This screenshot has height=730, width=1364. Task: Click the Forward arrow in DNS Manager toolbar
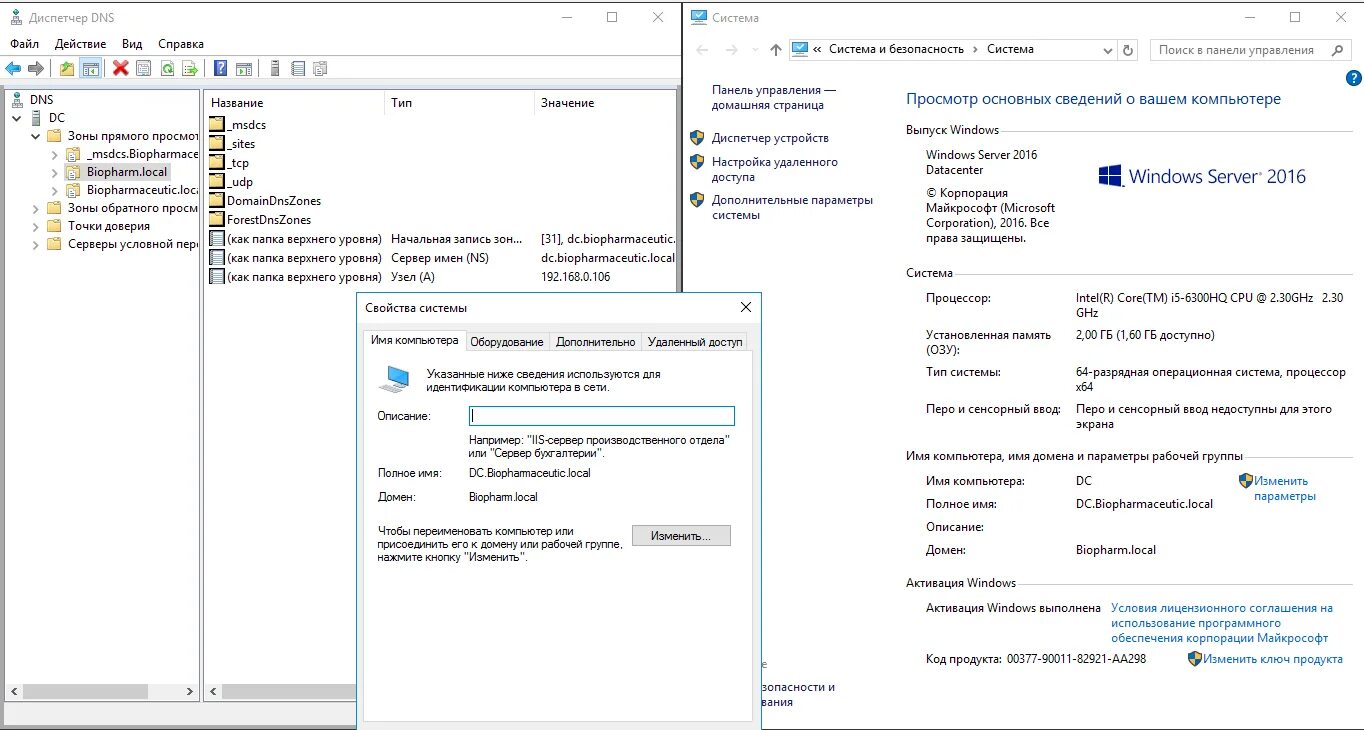coord(35,68)
